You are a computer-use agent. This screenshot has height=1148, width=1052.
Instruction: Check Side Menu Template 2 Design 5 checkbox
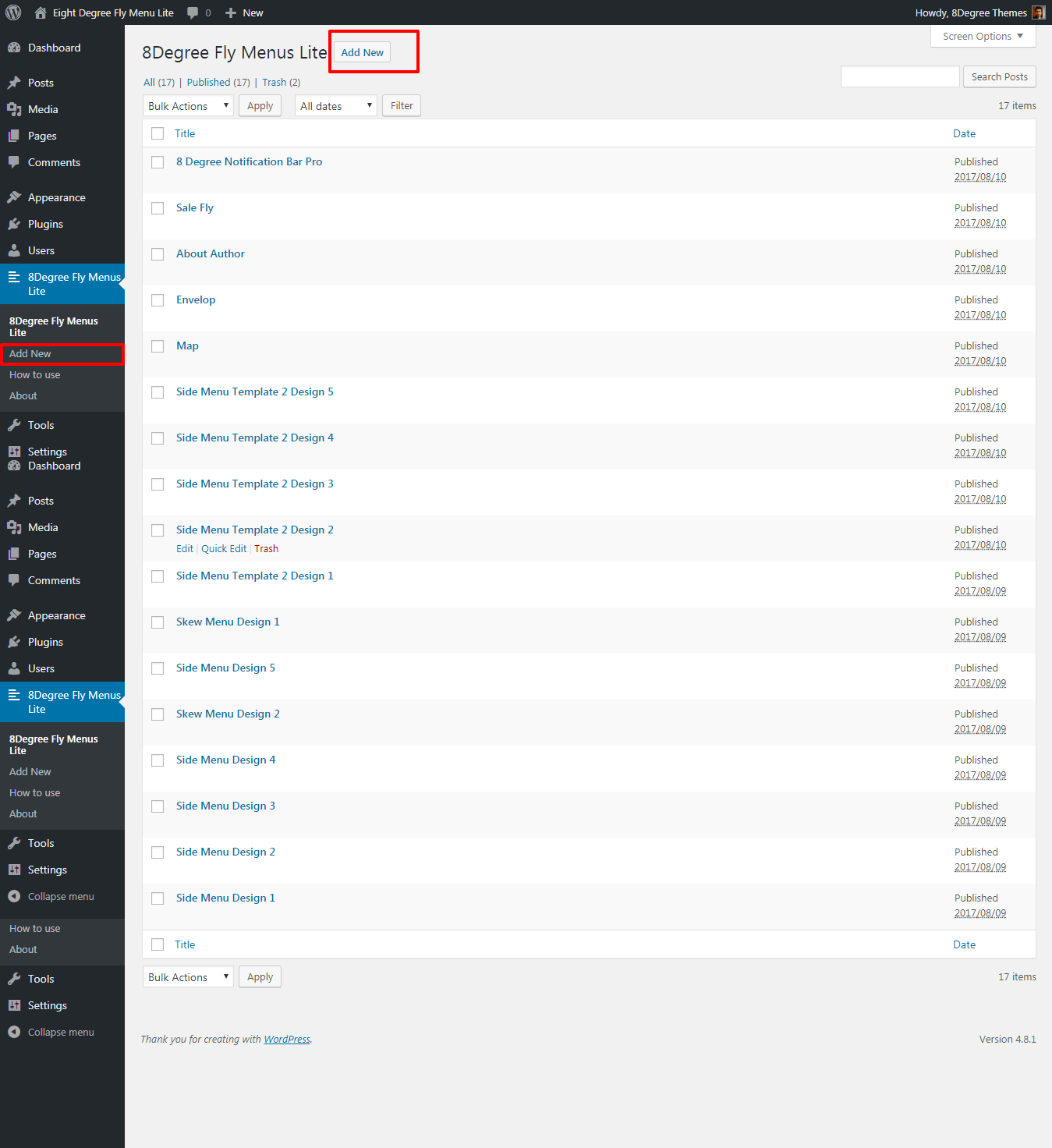coord(158,392)
